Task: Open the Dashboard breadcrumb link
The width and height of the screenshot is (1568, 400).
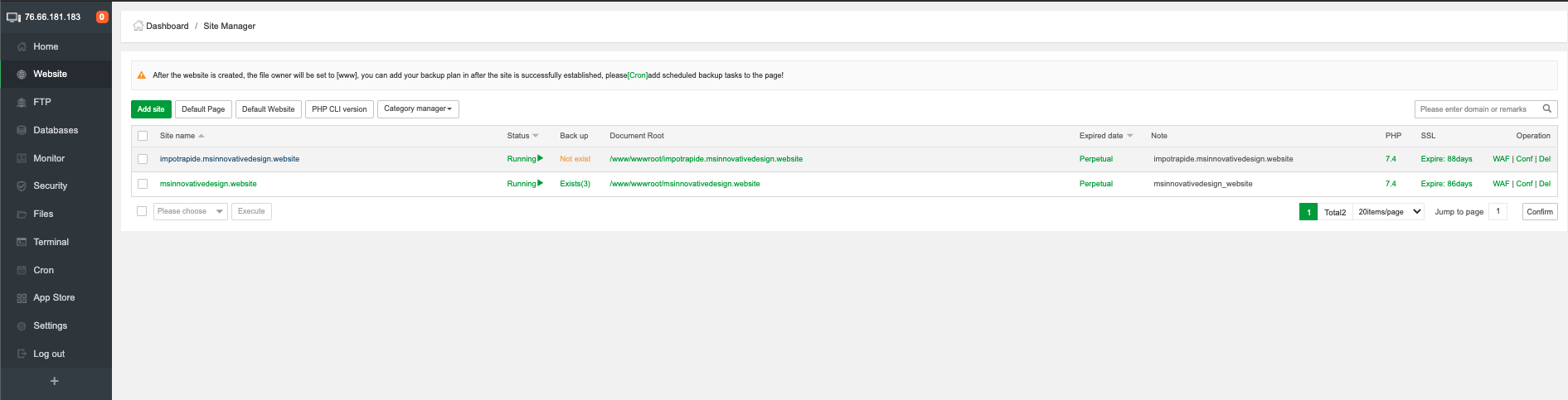Action: (x=167, y=26)
